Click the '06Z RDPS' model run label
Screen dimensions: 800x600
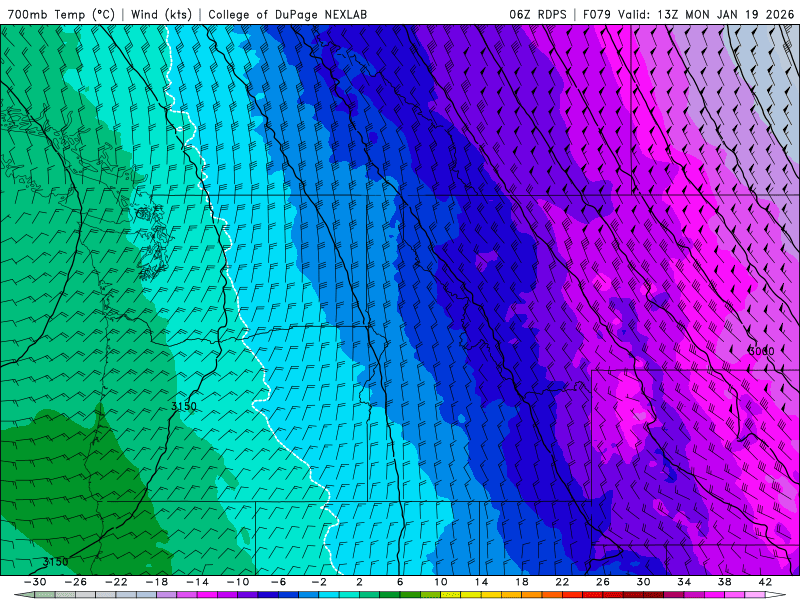pos(538,14)
